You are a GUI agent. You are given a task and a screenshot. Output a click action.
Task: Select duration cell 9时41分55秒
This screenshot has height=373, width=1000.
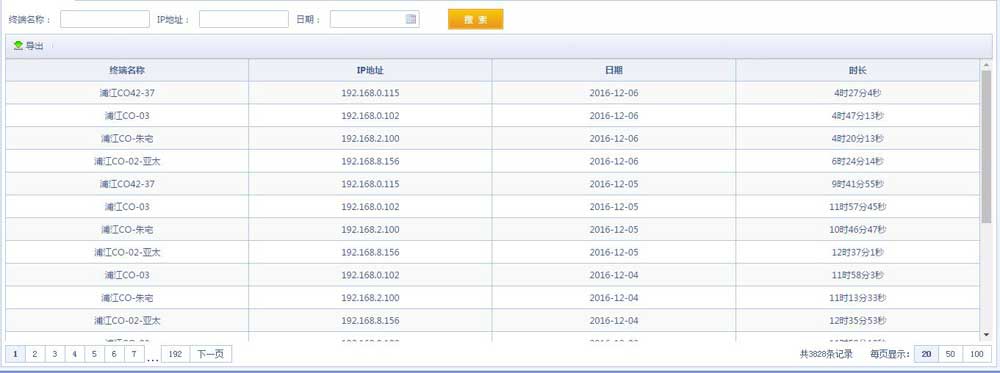[x=858, y=184]
